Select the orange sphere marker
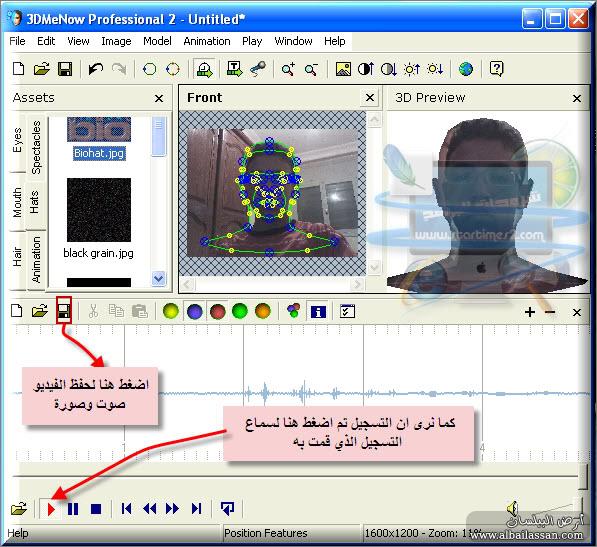597x547 pixels. [x=263, y=311]
